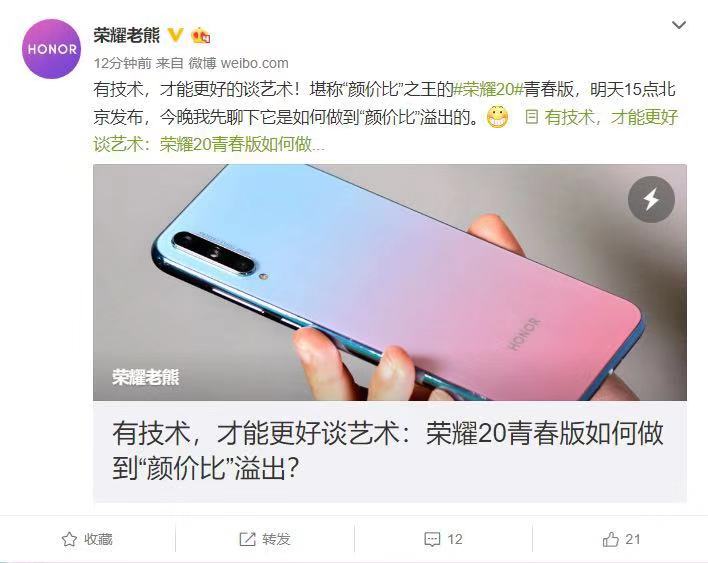708x563 pixels.
Task: Expand the post options chevron
Action: coord(679,25)
